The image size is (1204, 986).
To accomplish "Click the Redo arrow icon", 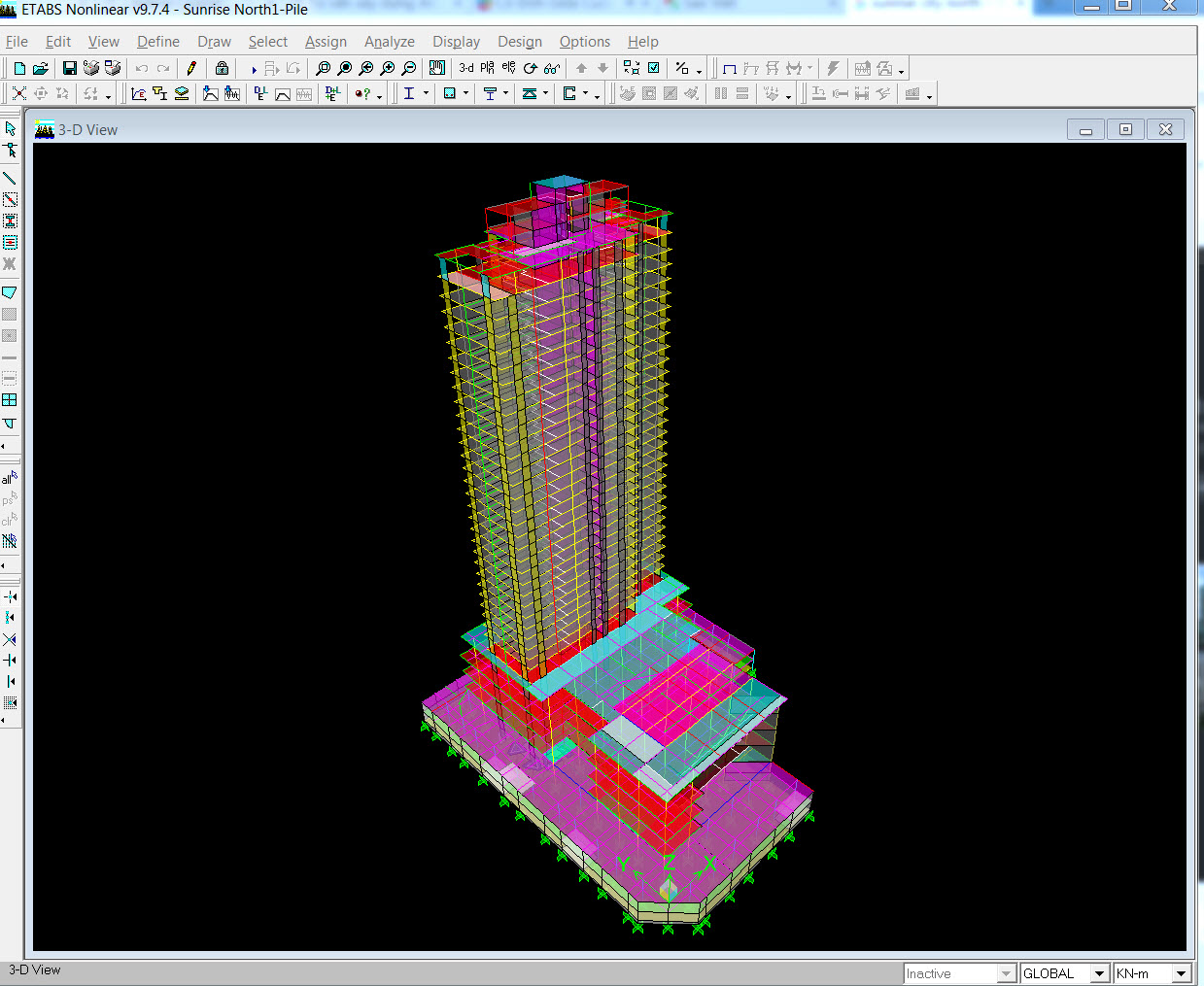I will (163, 68).
